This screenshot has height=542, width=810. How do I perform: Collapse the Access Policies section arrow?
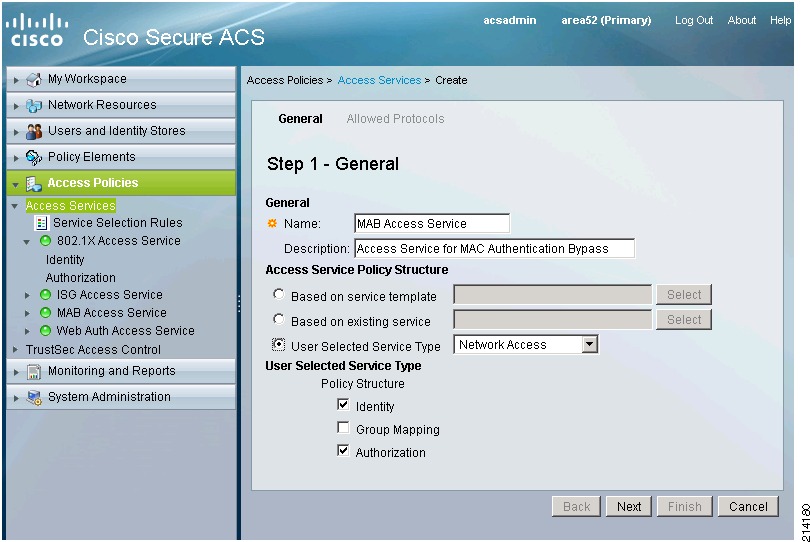click(15, 184)
